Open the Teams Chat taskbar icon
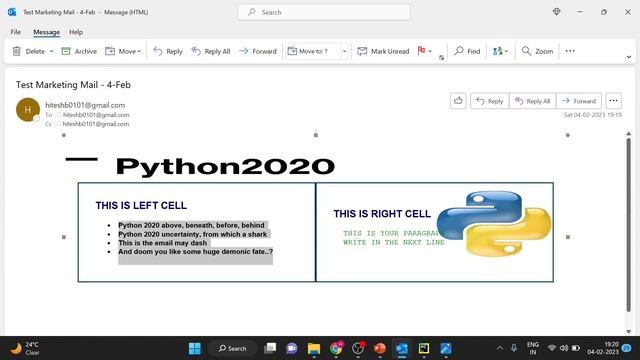Viewport: 640px width, 360px height. click(x=291, y=348)
